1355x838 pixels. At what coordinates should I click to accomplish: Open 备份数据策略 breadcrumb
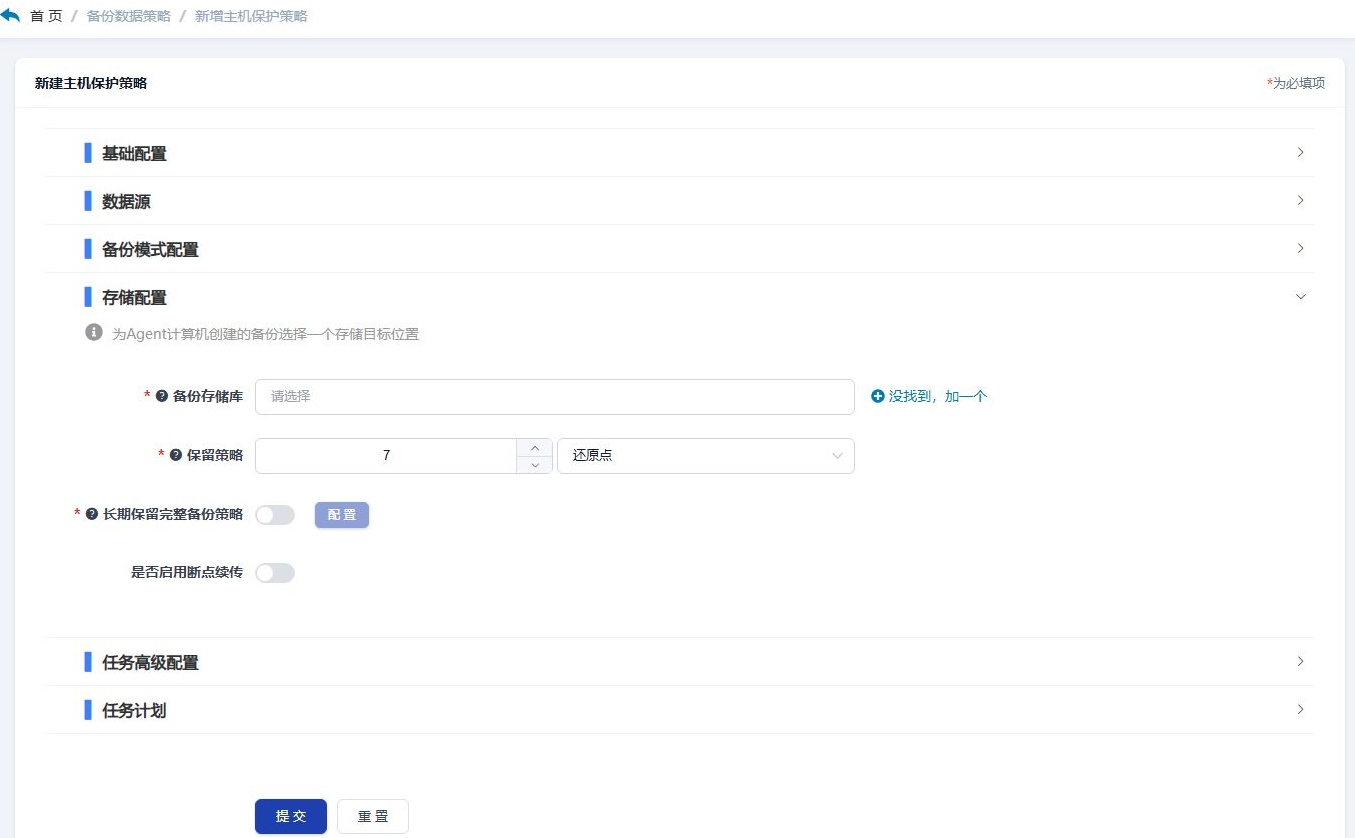129,17
